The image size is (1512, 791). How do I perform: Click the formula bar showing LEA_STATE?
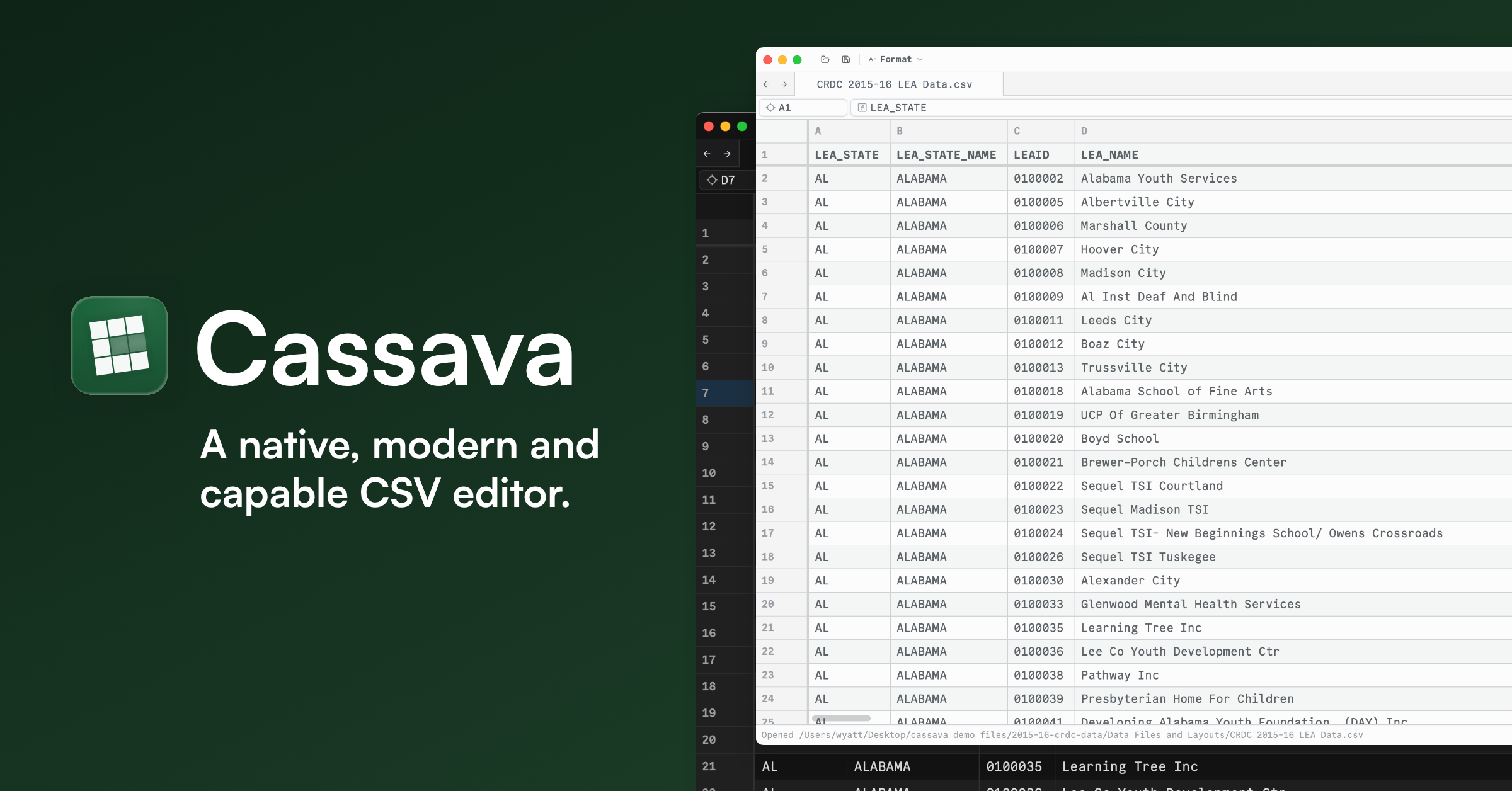1181,108
